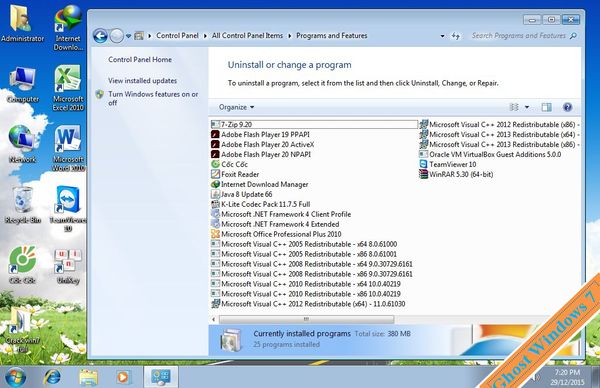The height and width of the screenshot is (388, 600).
Task: Open Recycle Bin desktop icon
Action: click(23, 205)
